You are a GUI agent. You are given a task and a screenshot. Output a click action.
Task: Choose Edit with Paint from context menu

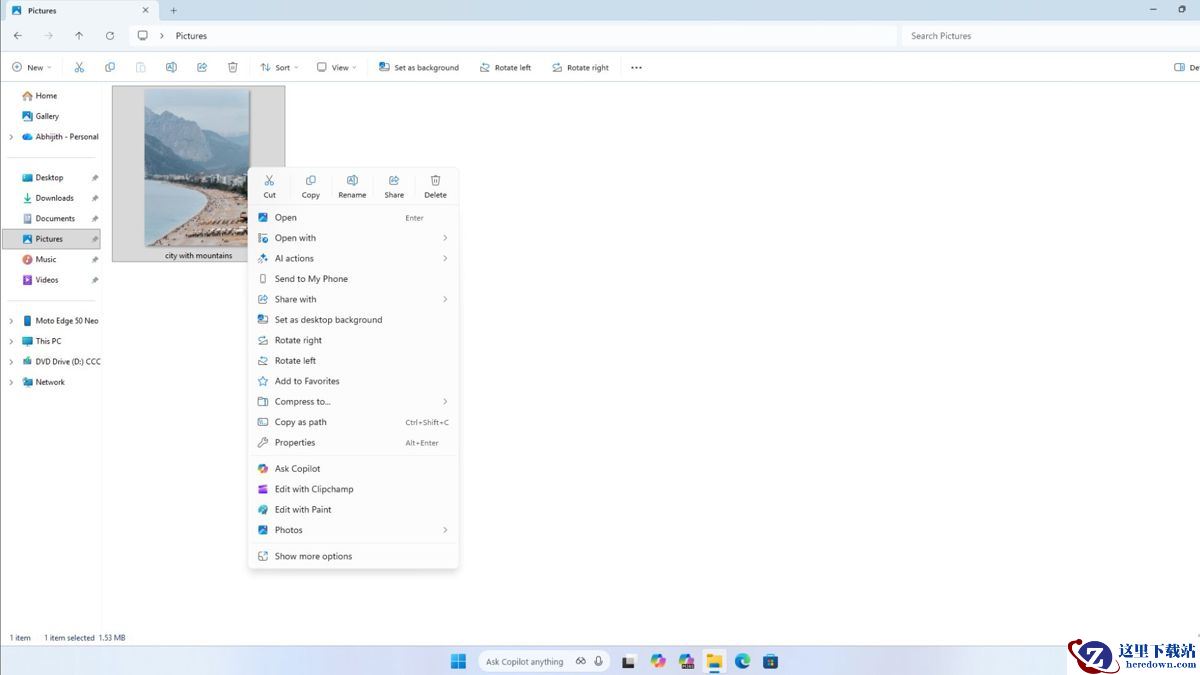pos(303,510)
